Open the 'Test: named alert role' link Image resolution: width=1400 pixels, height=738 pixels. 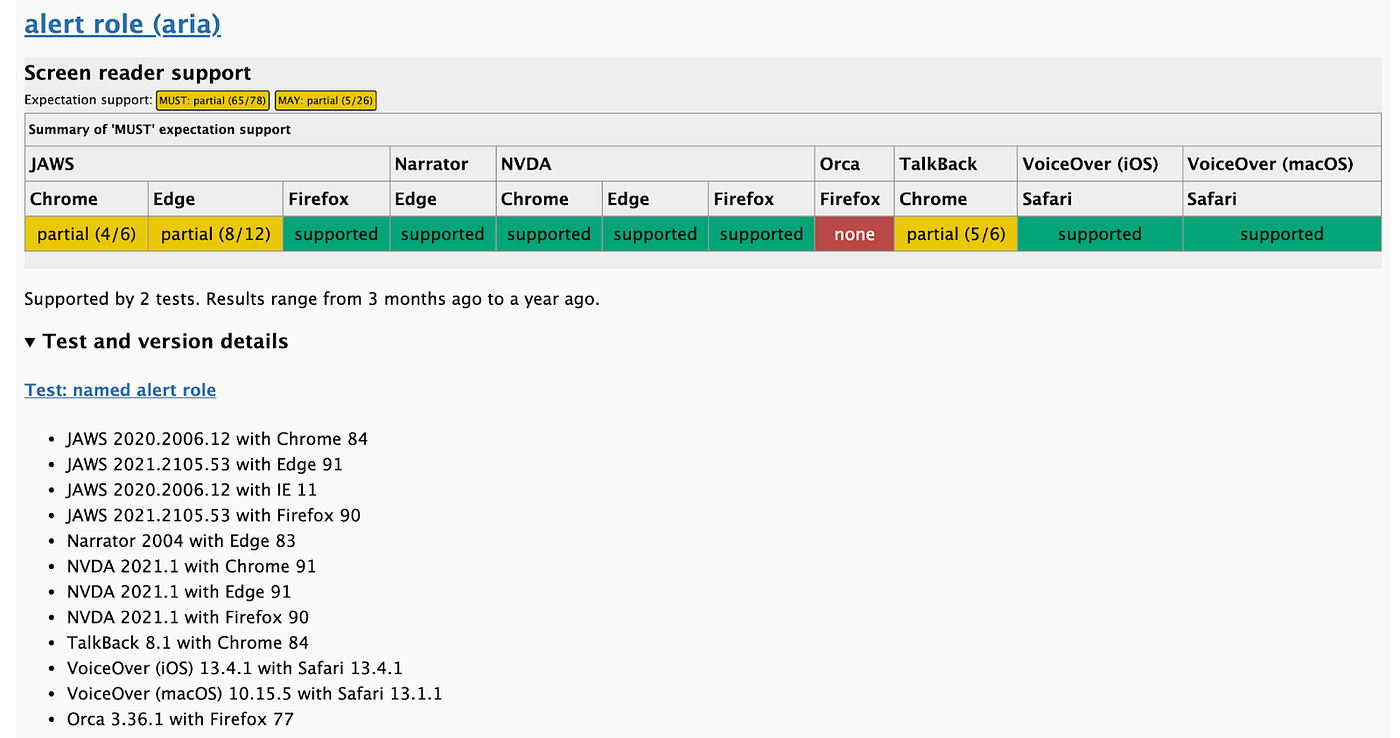(120, 390)
